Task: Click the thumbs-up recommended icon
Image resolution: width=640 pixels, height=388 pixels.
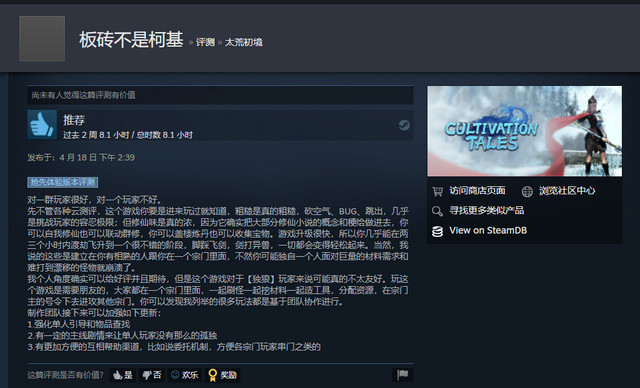Action: coord(42,124)
